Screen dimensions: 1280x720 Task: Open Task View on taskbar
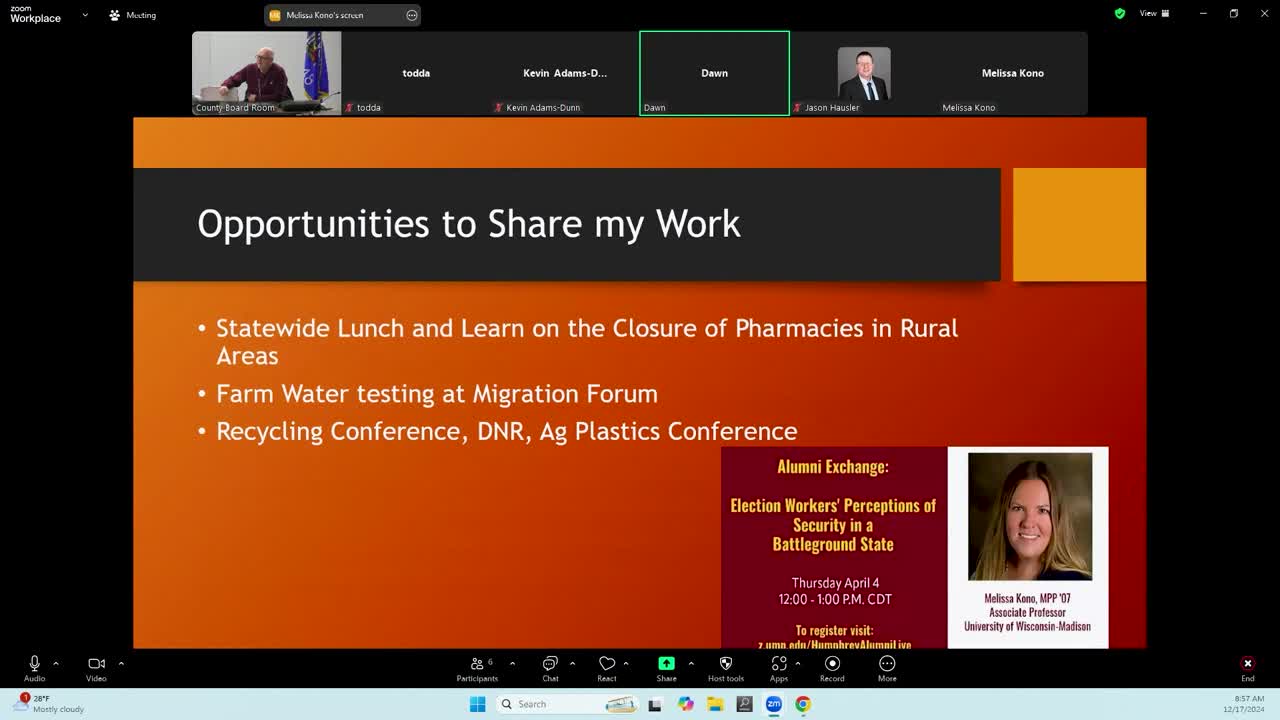[x=655, y=704]
